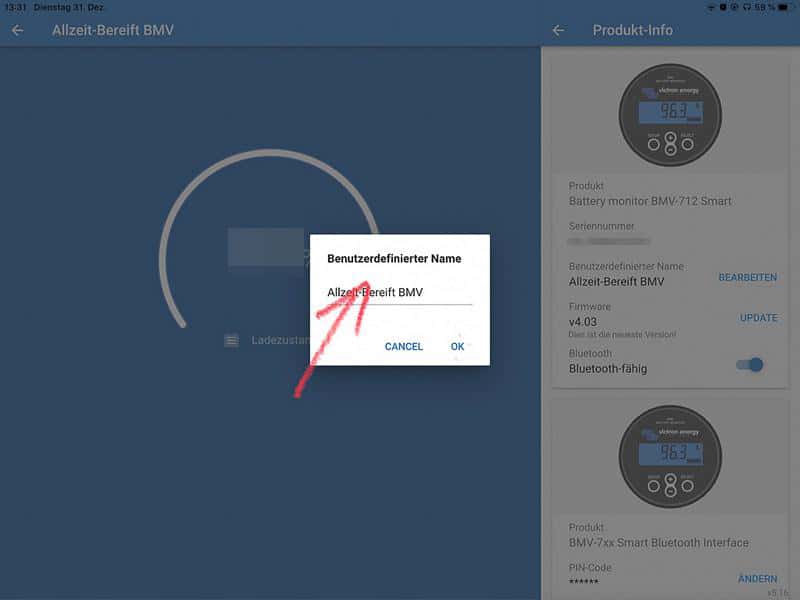Click BEARBEITEN to edit the custom name
The image size is (800, 600).
coord(747,277)
